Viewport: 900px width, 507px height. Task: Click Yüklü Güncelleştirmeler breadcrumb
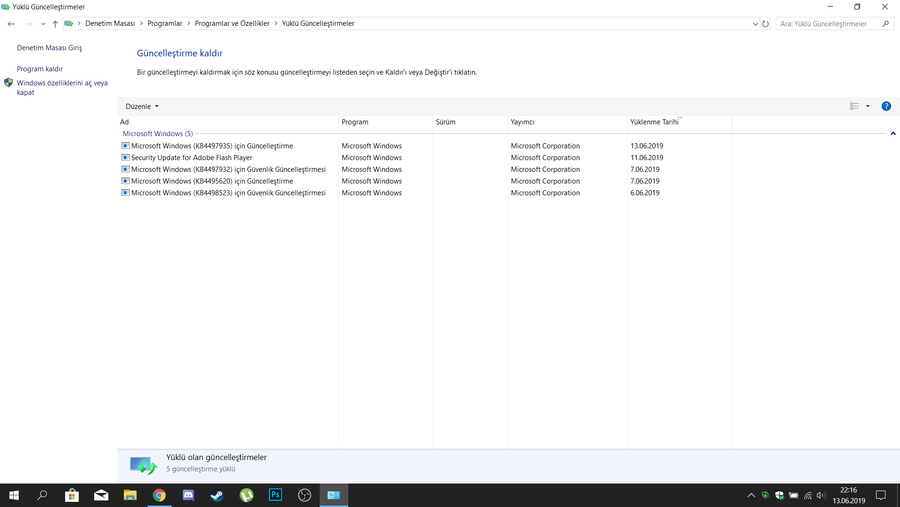pos(318,24)
